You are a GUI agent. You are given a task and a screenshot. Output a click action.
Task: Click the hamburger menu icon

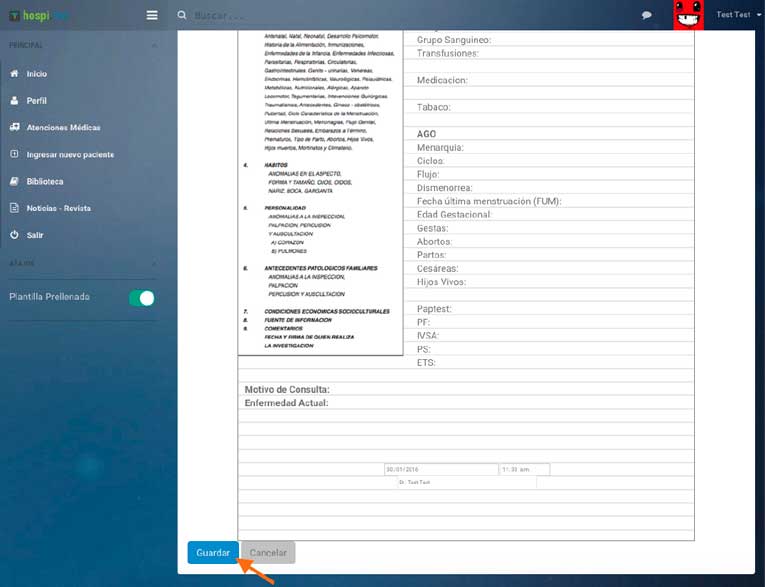(x=151, y=15)
